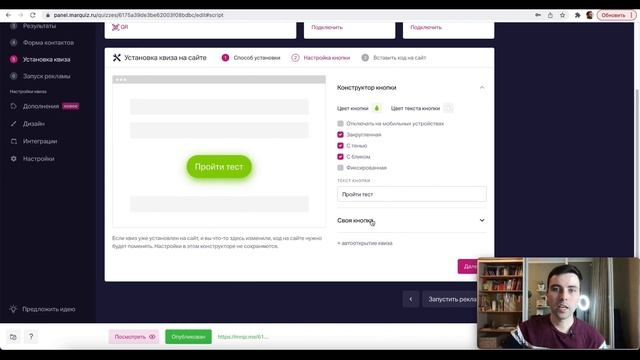The height and width of the screenshot is (360, 640).
Task: Click the Настройки gear icon
Action: click(13, 159)
